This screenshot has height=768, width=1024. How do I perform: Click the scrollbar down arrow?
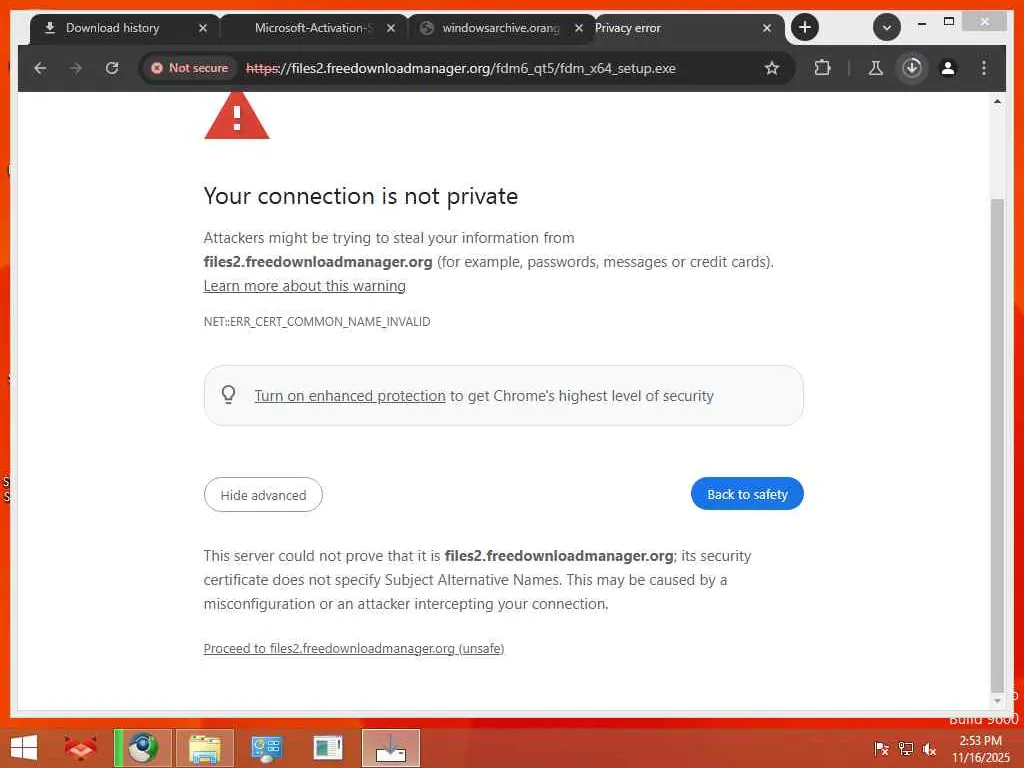point(997,701)
